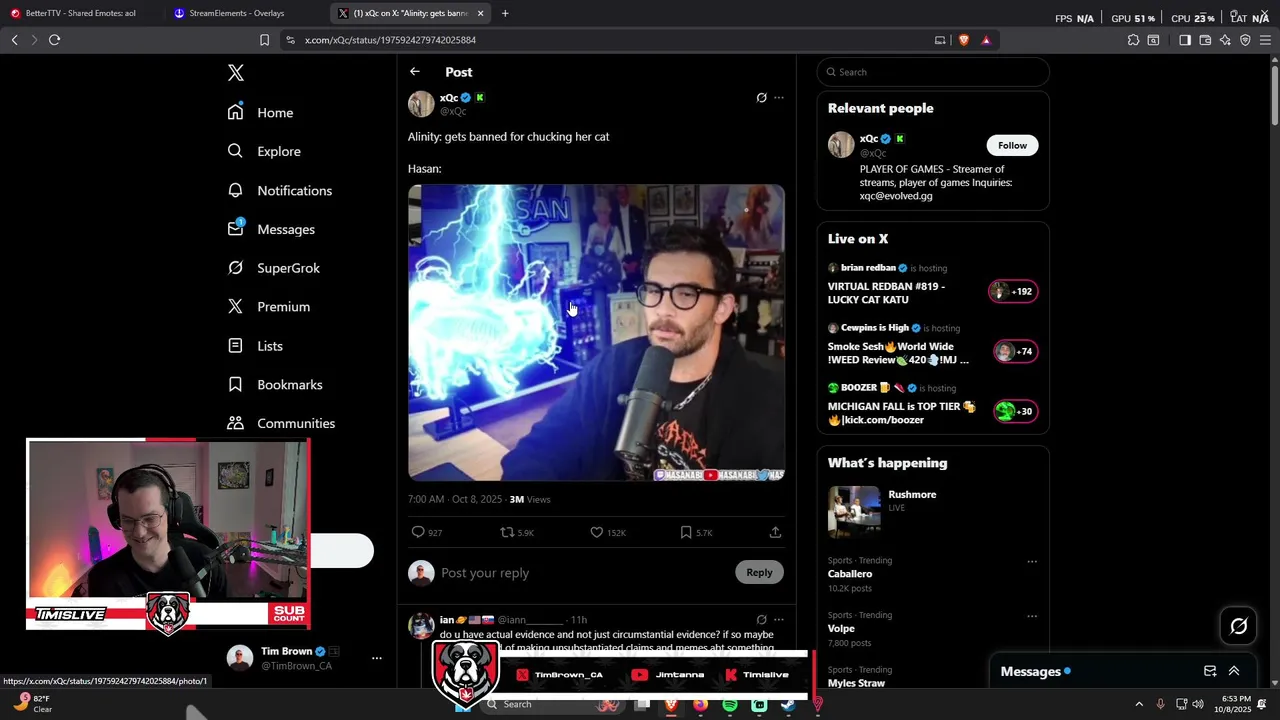Open Brave Rewards triangle icon
The width and height of the screenshot is (1280, 720).
[x=986, y=40]
